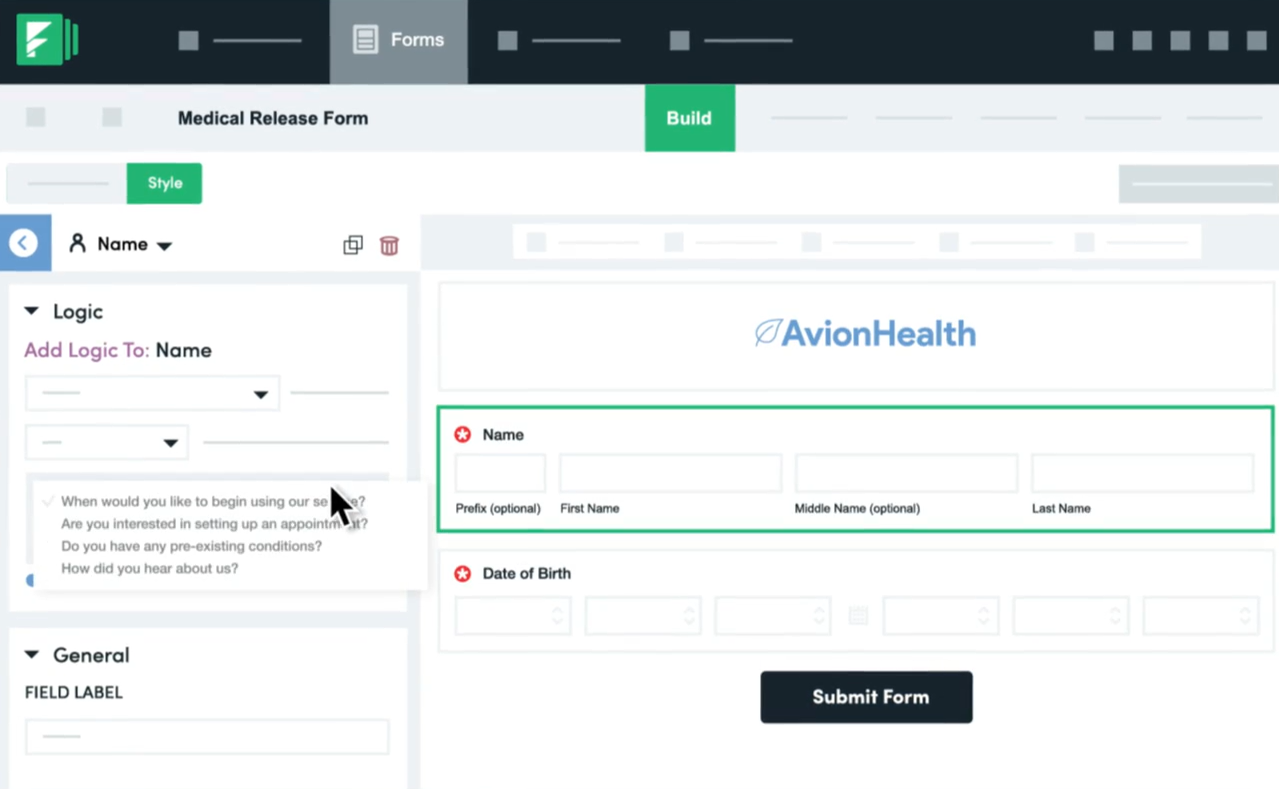
Task: Select the Build tab
Action: [x=688, y=118]
